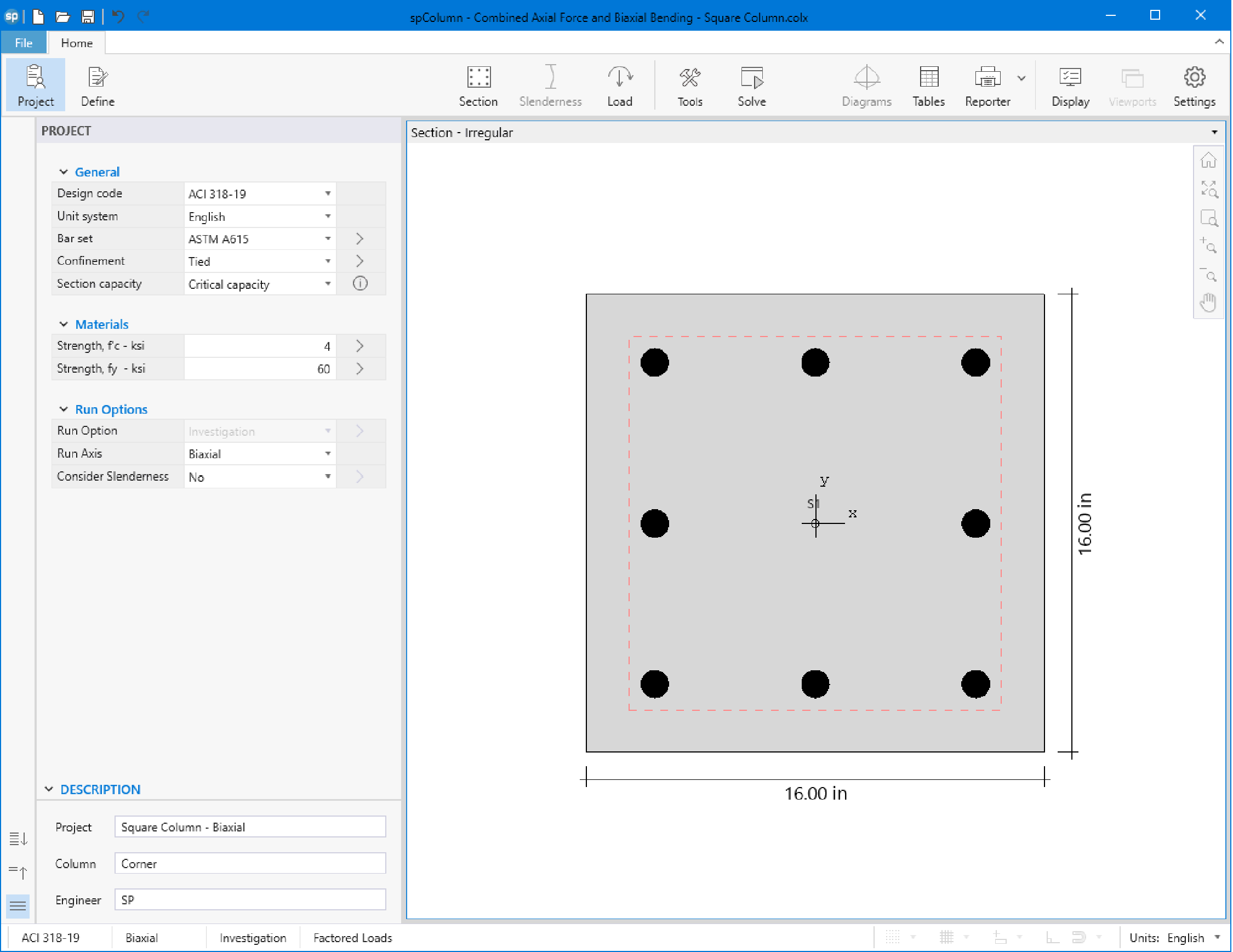Select the Home ribbon tab
The height and width of the screenshot is (952, 1233).
click(77, 43)
